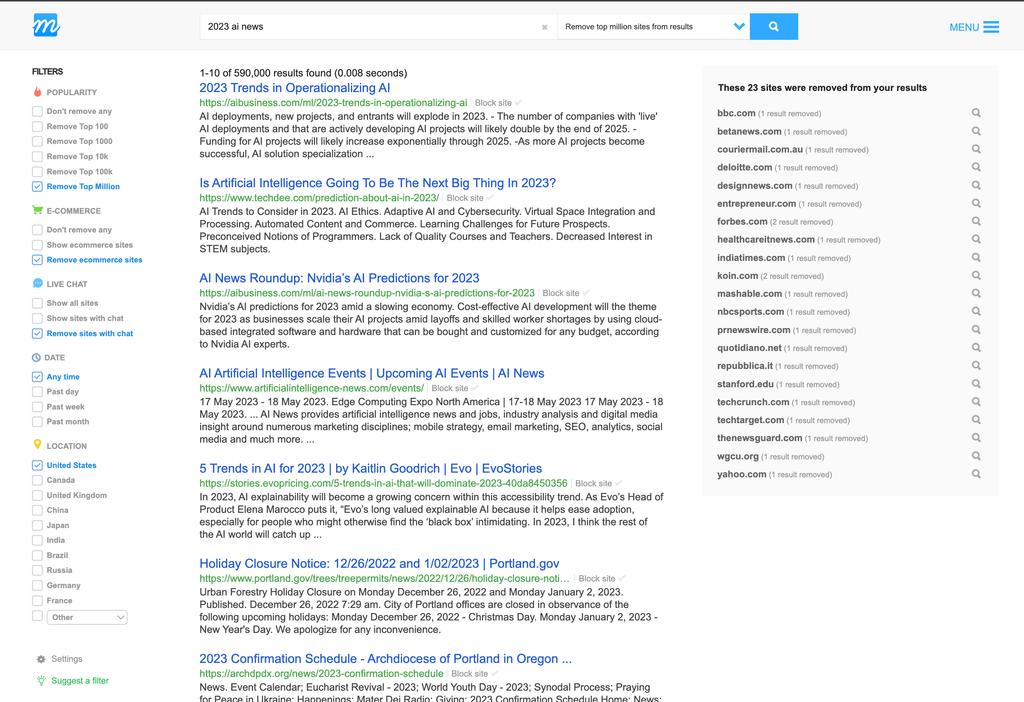1024x702 pixels.
Task: Check the Canada location filter
Action: click(37, 480)
